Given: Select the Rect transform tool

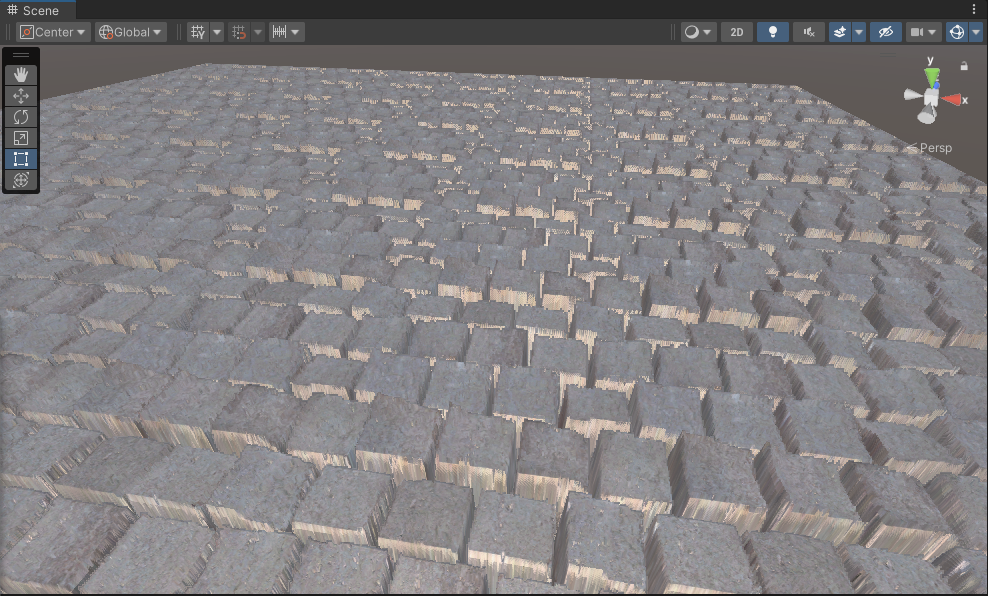Looking at the screenshot, I should point(21,159).
